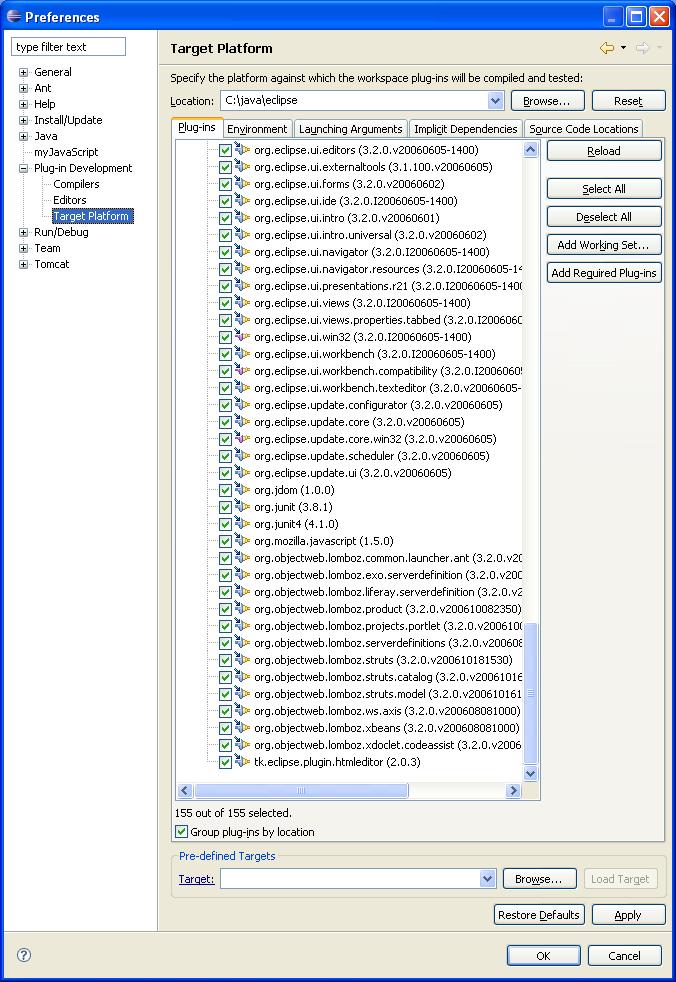
Task: Uncheck org.eclipse.update.core (3.2.0.v20060605) checkbox
Action: (226, 422)
